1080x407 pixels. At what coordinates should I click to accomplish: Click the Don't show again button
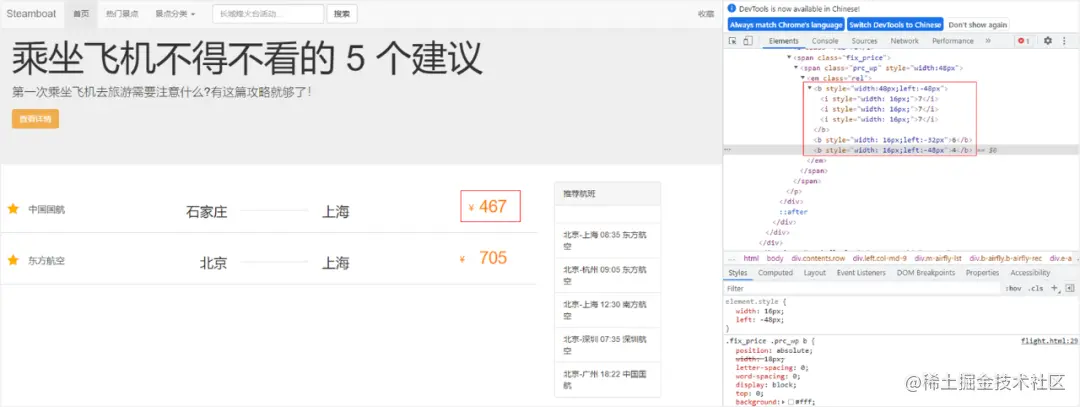pos(977,25)
